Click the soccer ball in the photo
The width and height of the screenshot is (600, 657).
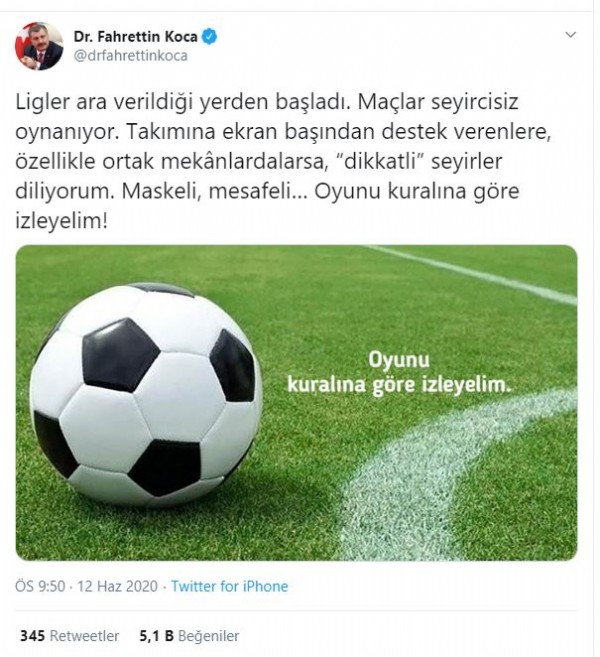coord(146,395)
